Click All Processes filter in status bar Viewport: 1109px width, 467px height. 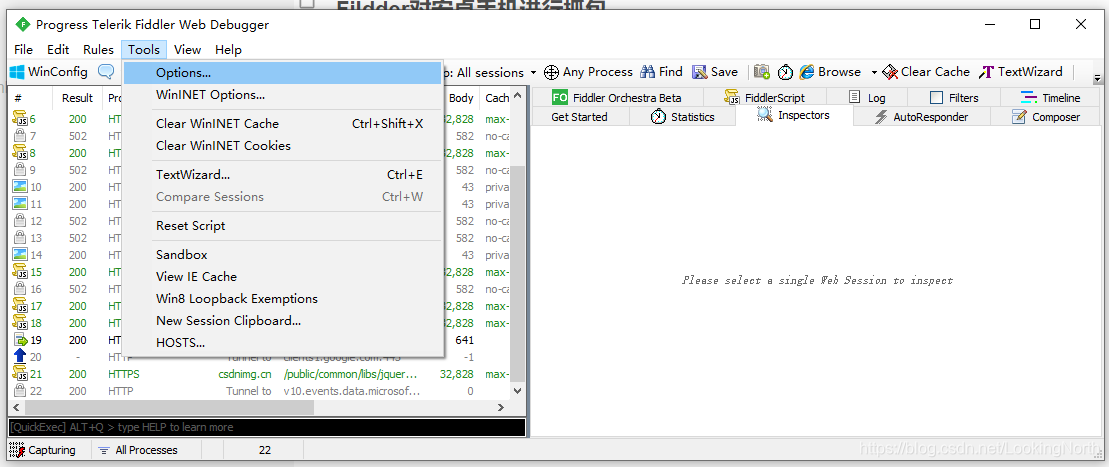[x=139, y=450]
